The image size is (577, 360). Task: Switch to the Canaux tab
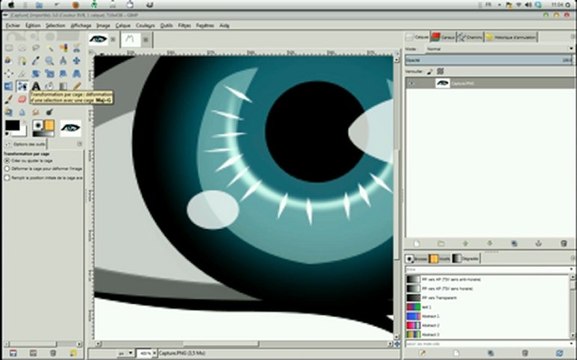click(x=443, y=37)
